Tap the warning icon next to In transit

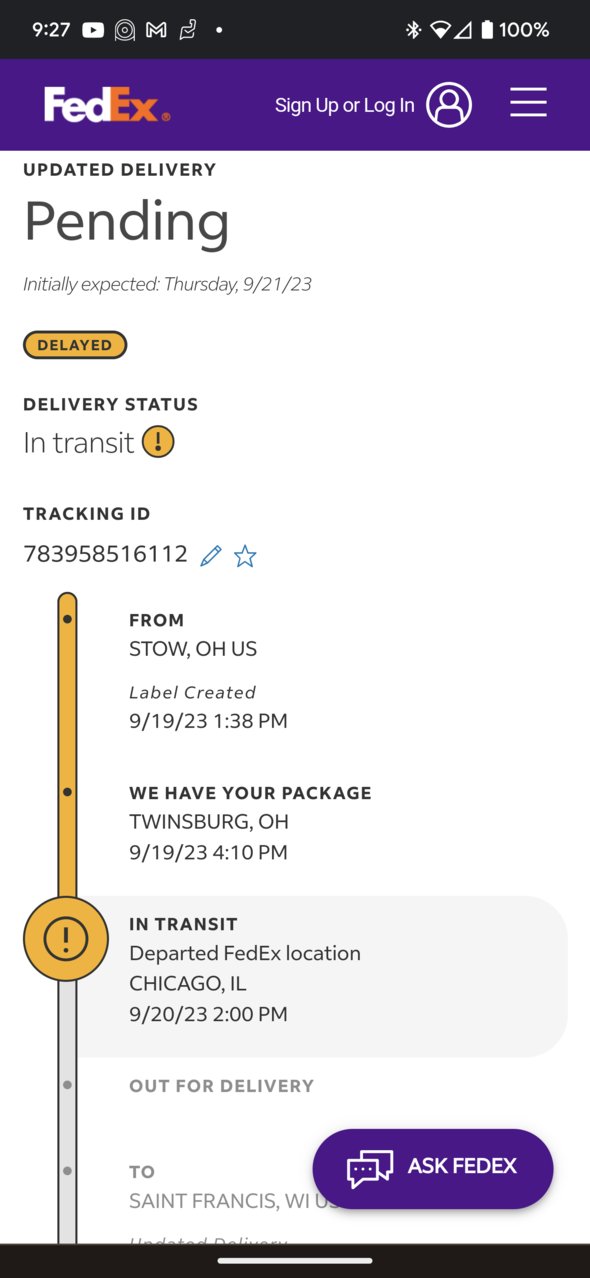(x=158, y=441)
